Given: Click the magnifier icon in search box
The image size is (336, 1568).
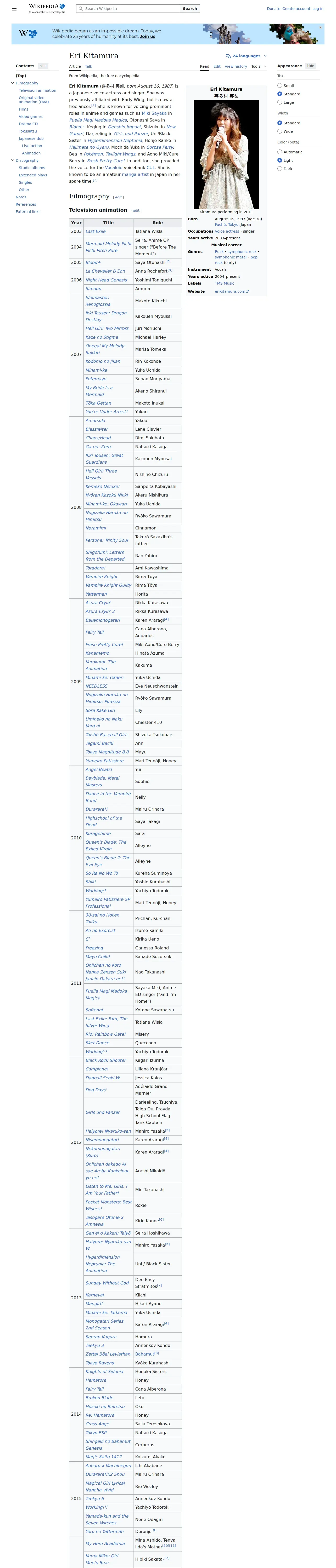Looking at the screenshot, I should tap(81, 9).
